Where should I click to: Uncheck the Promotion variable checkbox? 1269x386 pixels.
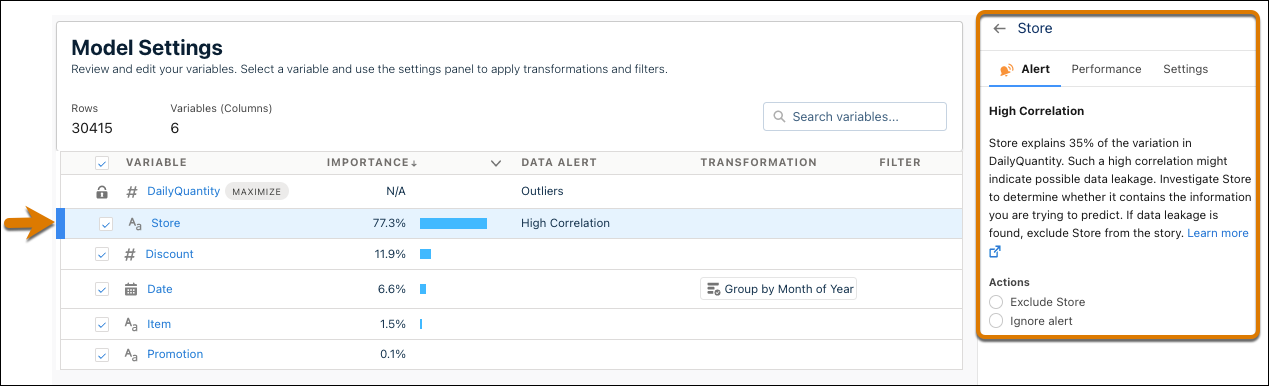(102, 354)
